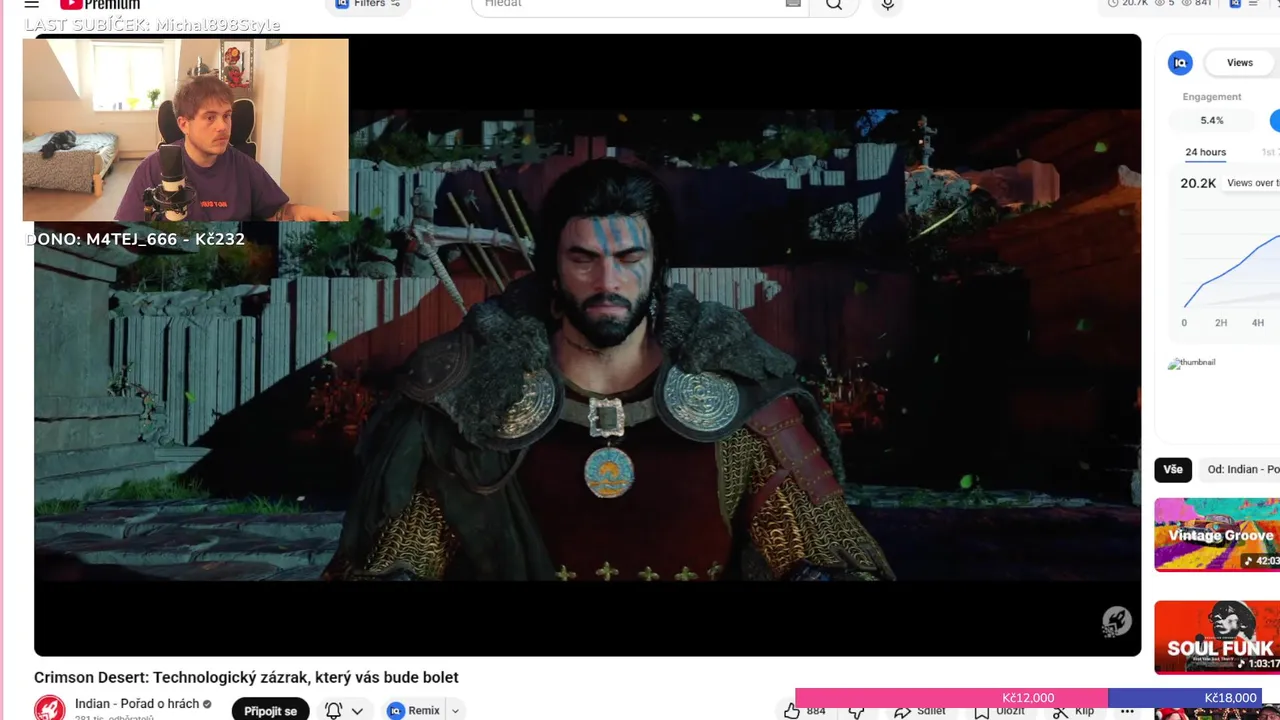
Task: Open the YouTube hamburger guide menu
Action: pos(31,4)
